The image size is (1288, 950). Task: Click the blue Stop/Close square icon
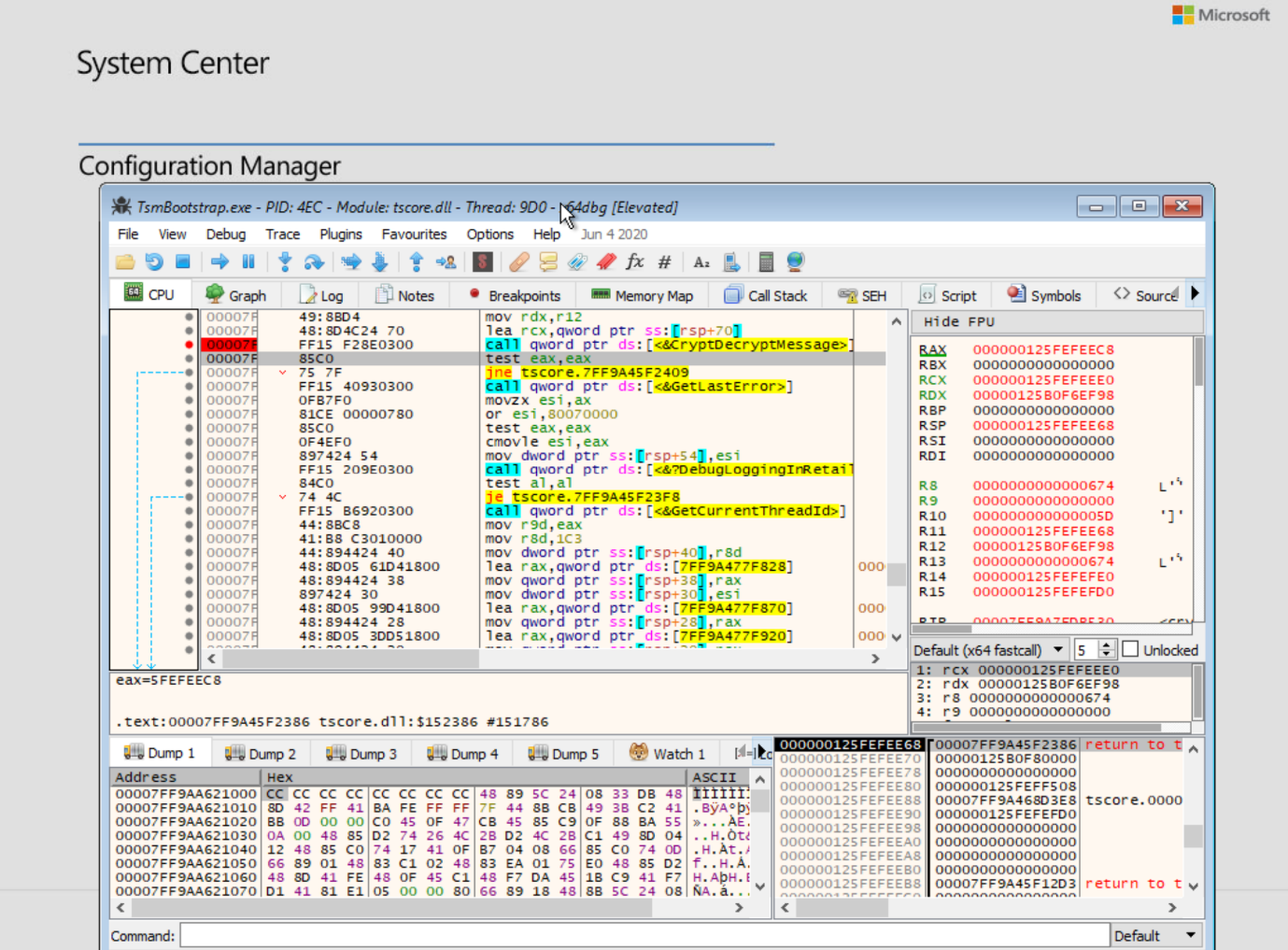183,262
